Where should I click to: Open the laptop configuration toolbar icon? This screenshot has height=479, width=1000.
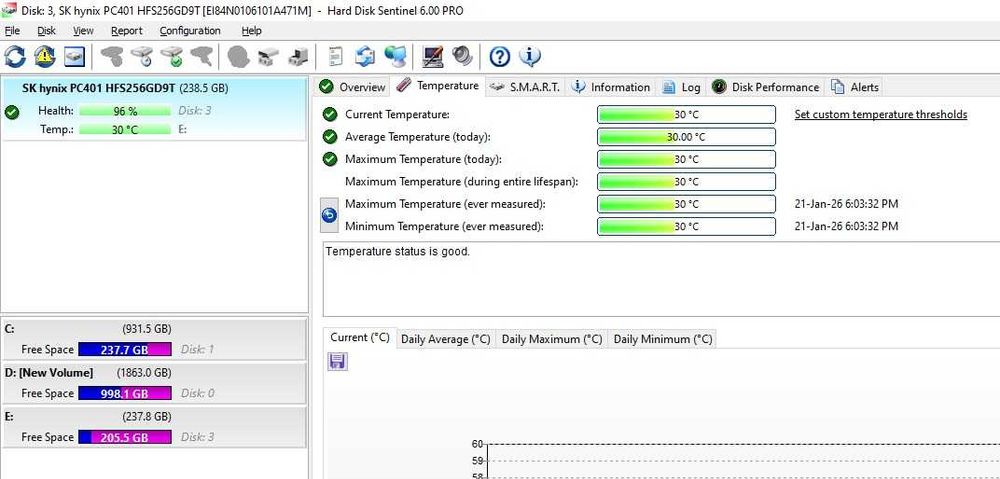[x=433, y=57]
